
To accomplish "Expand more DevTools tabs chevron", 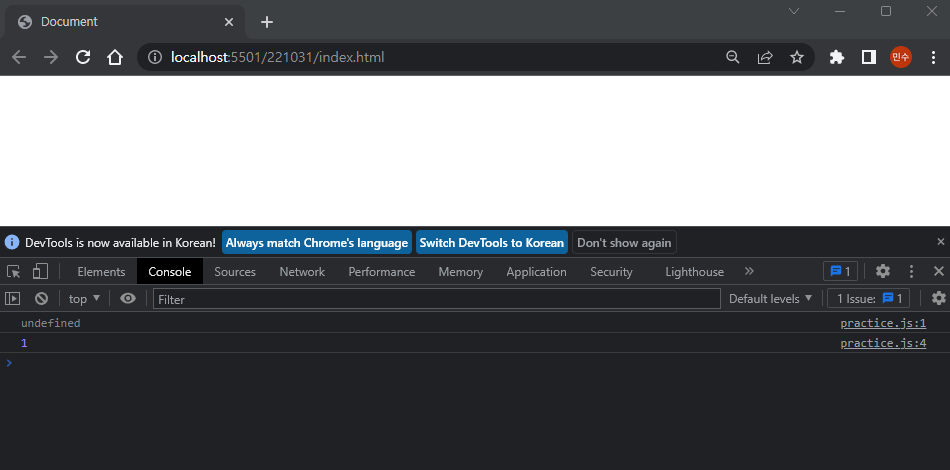I will click(749, 271).
